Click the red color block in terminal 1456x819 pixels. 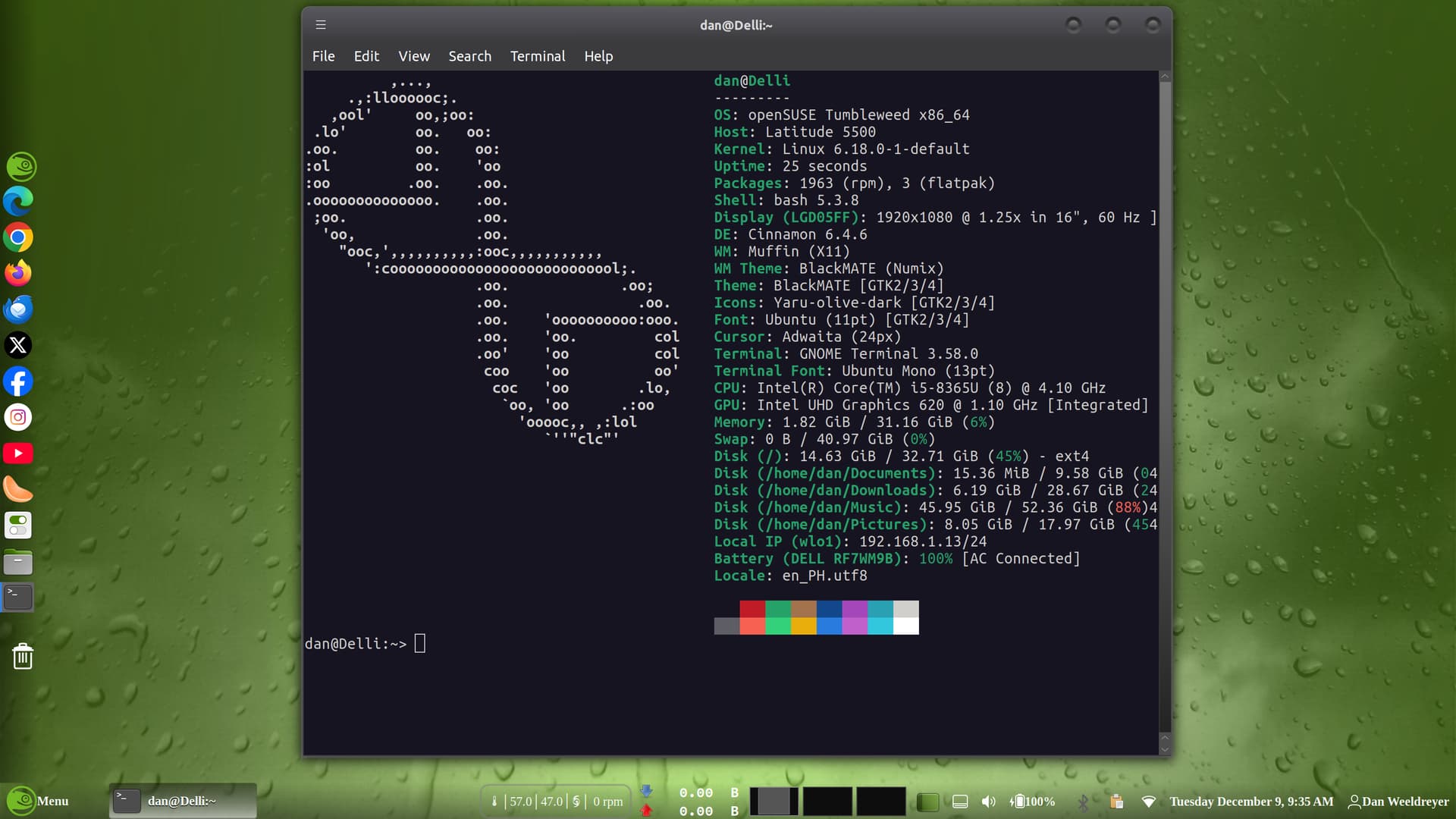pyautogui.click(x=752, y=609)
